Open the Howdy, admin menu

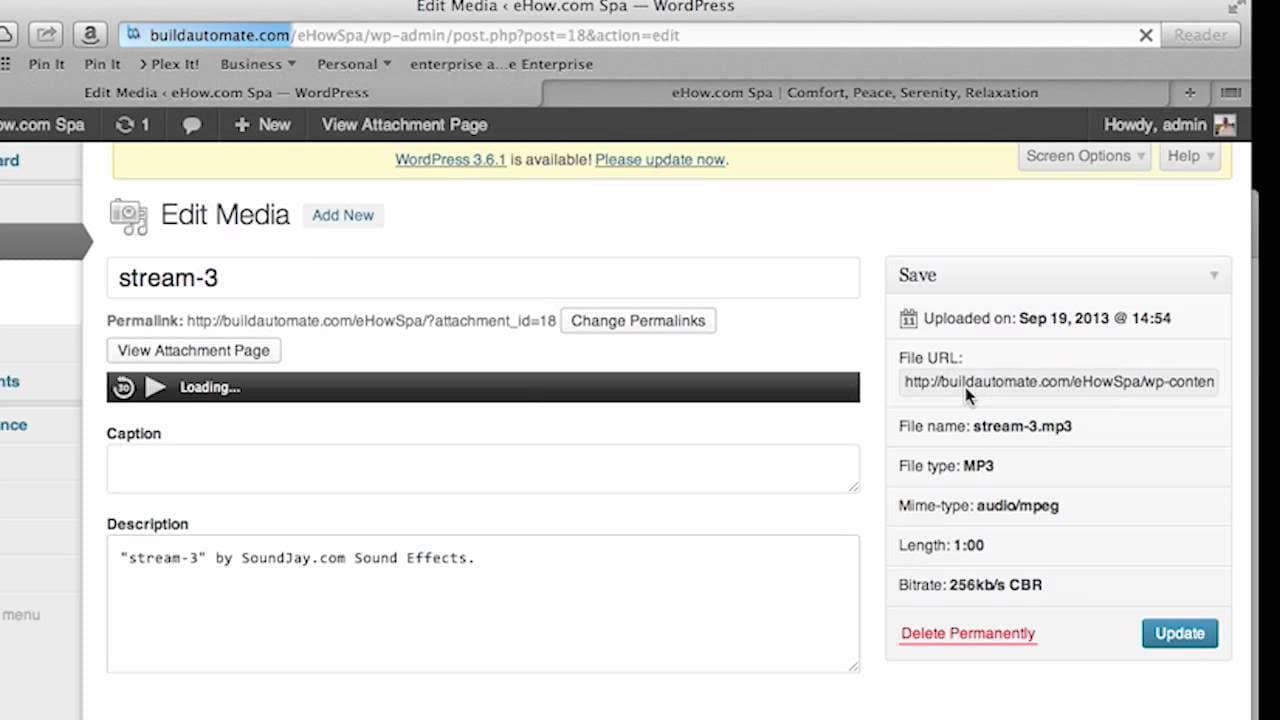(1169, 125)
